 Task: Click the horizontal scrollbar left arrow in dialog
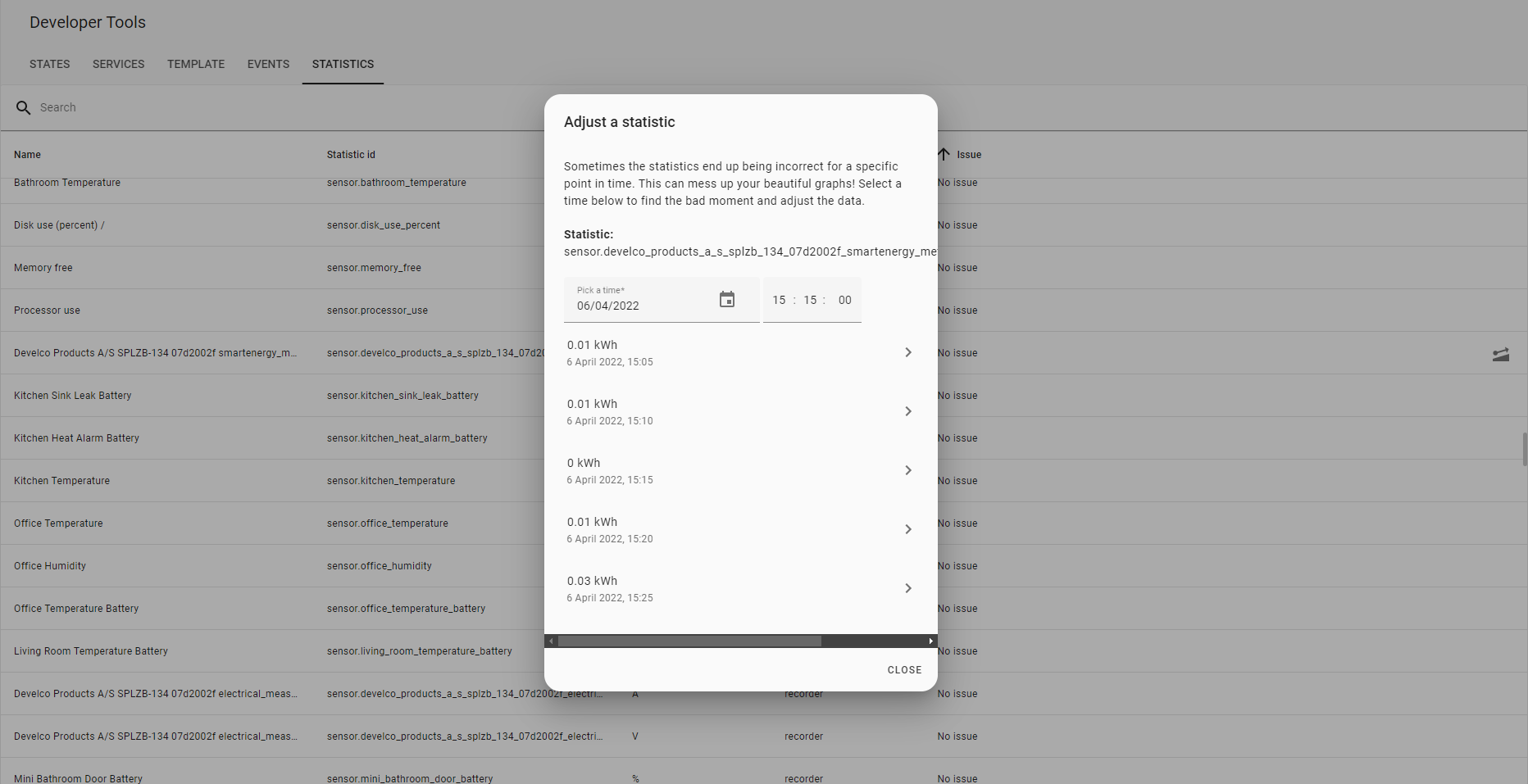tap(551, 641)
